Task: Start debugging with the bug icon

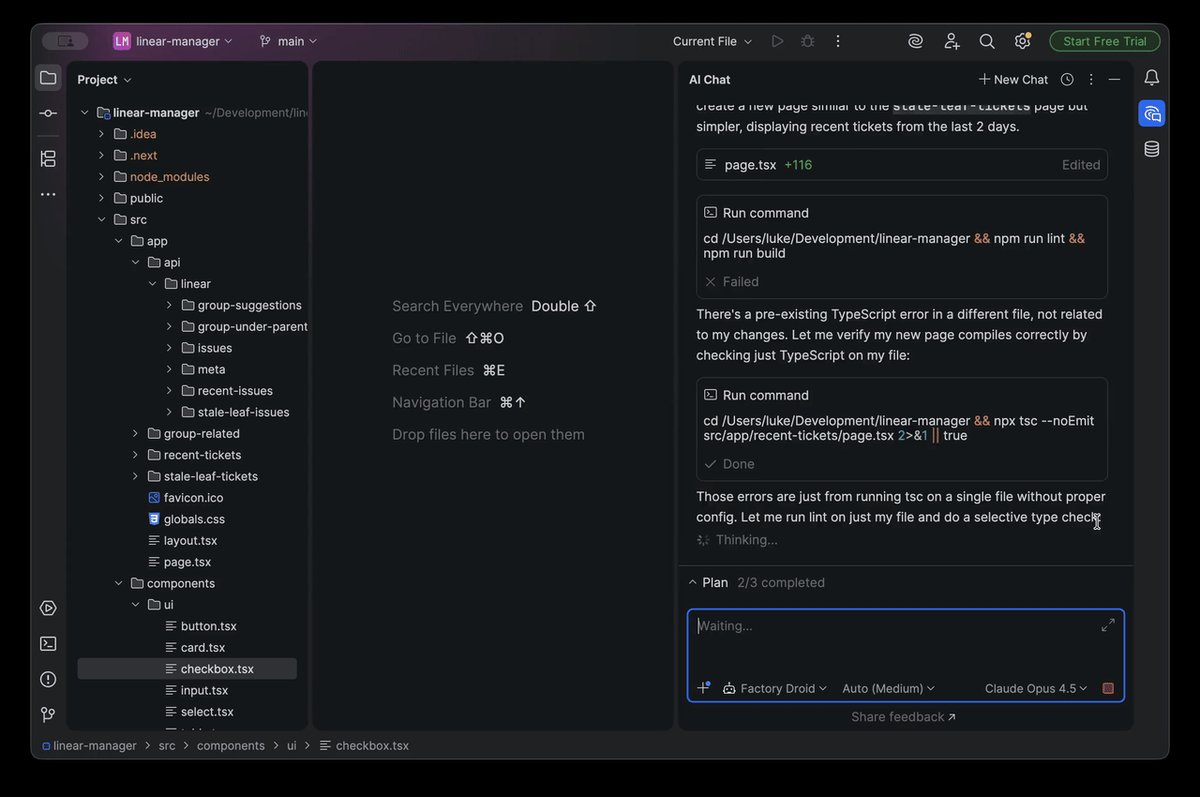Action: pyautogui.click(x=807, y=41)
